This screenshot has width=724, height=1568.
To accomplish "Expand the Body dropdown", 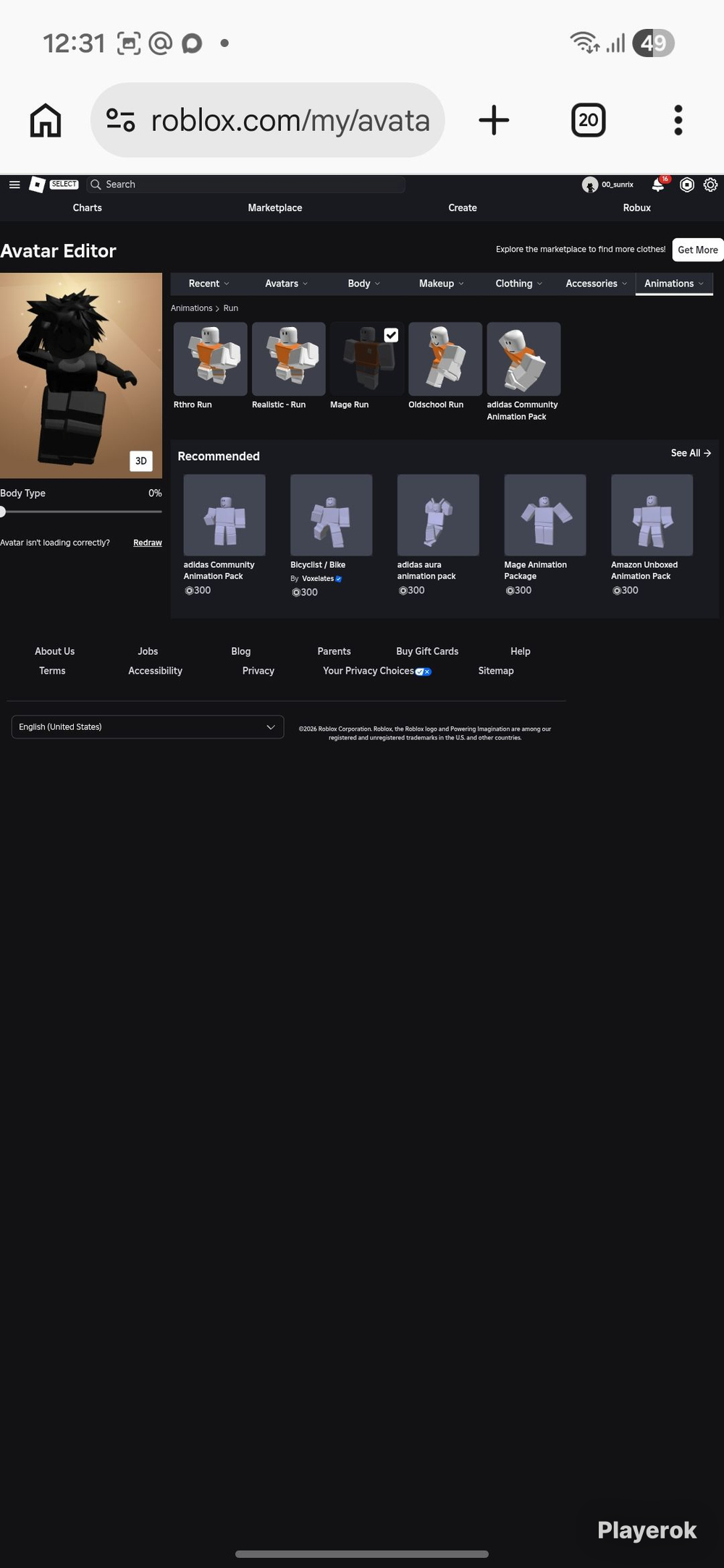I will click(363, 284).
